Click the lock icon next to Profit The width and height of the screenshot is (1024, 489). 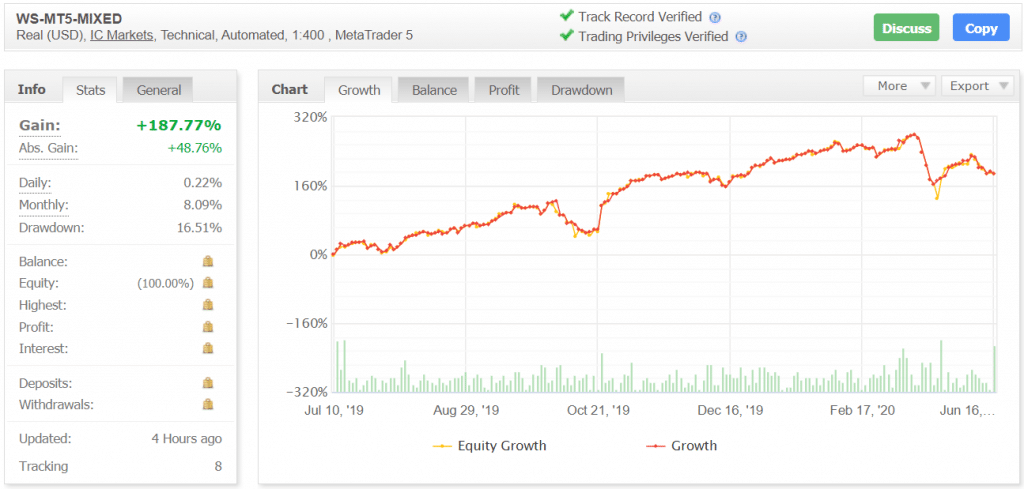point(208,327)
